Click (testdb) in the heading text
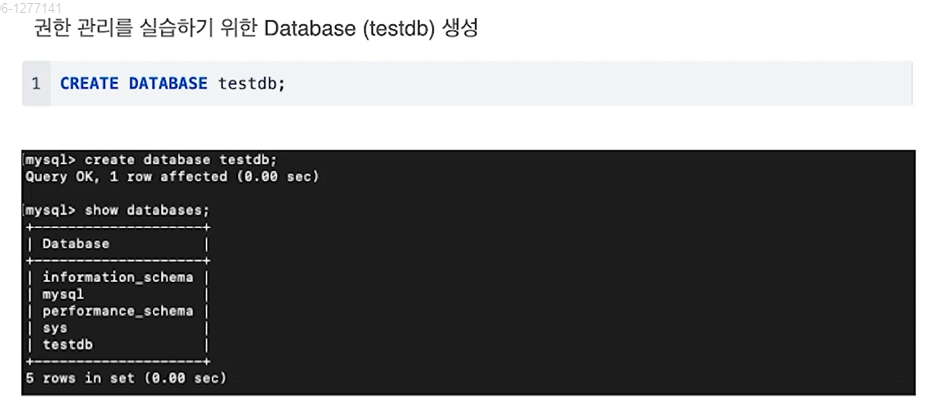 397,29
